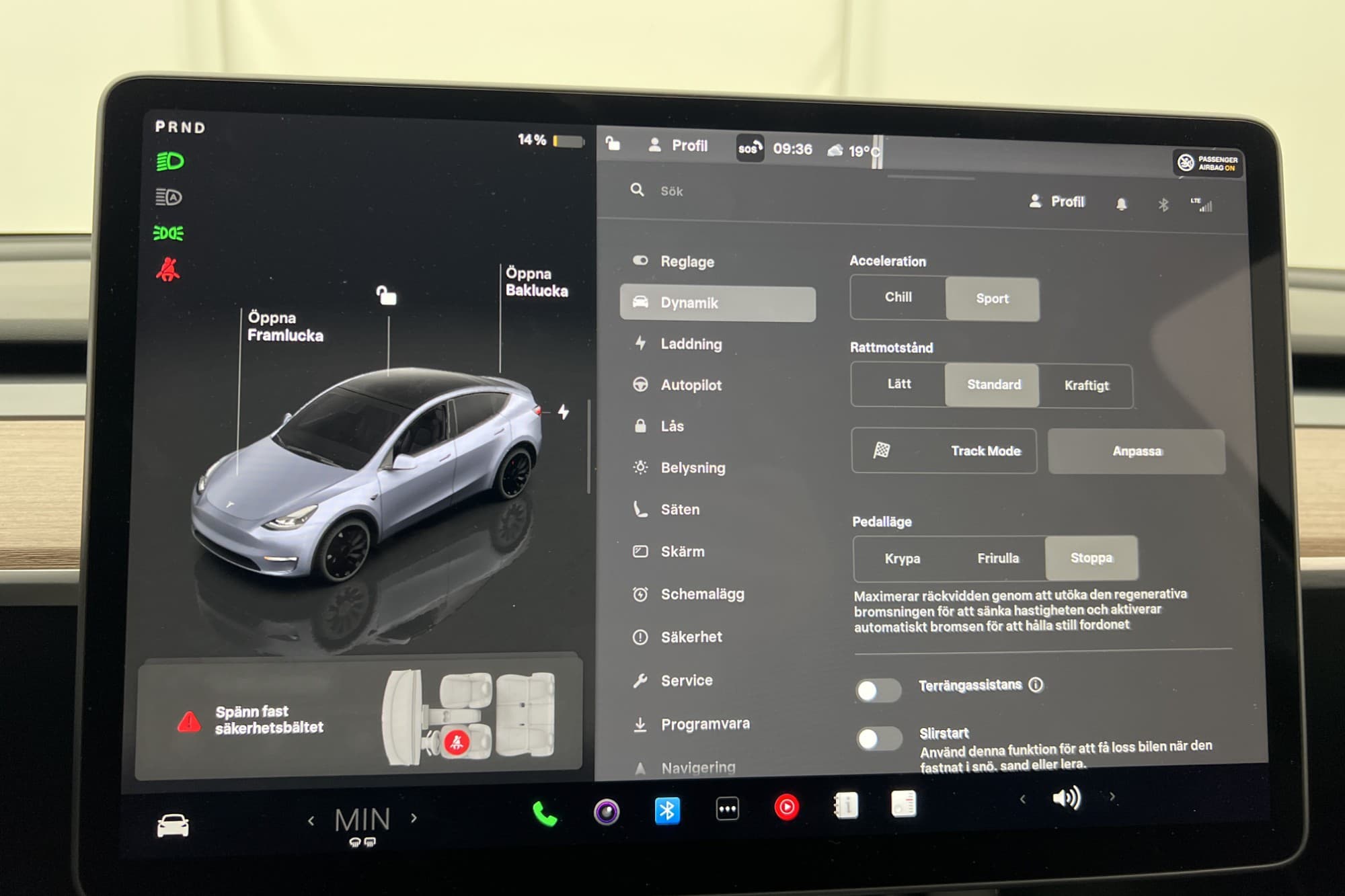The width and height of the screenshot is (1345, 896).
Task: Open the all apps three-dots launcher
Action: 727,809
